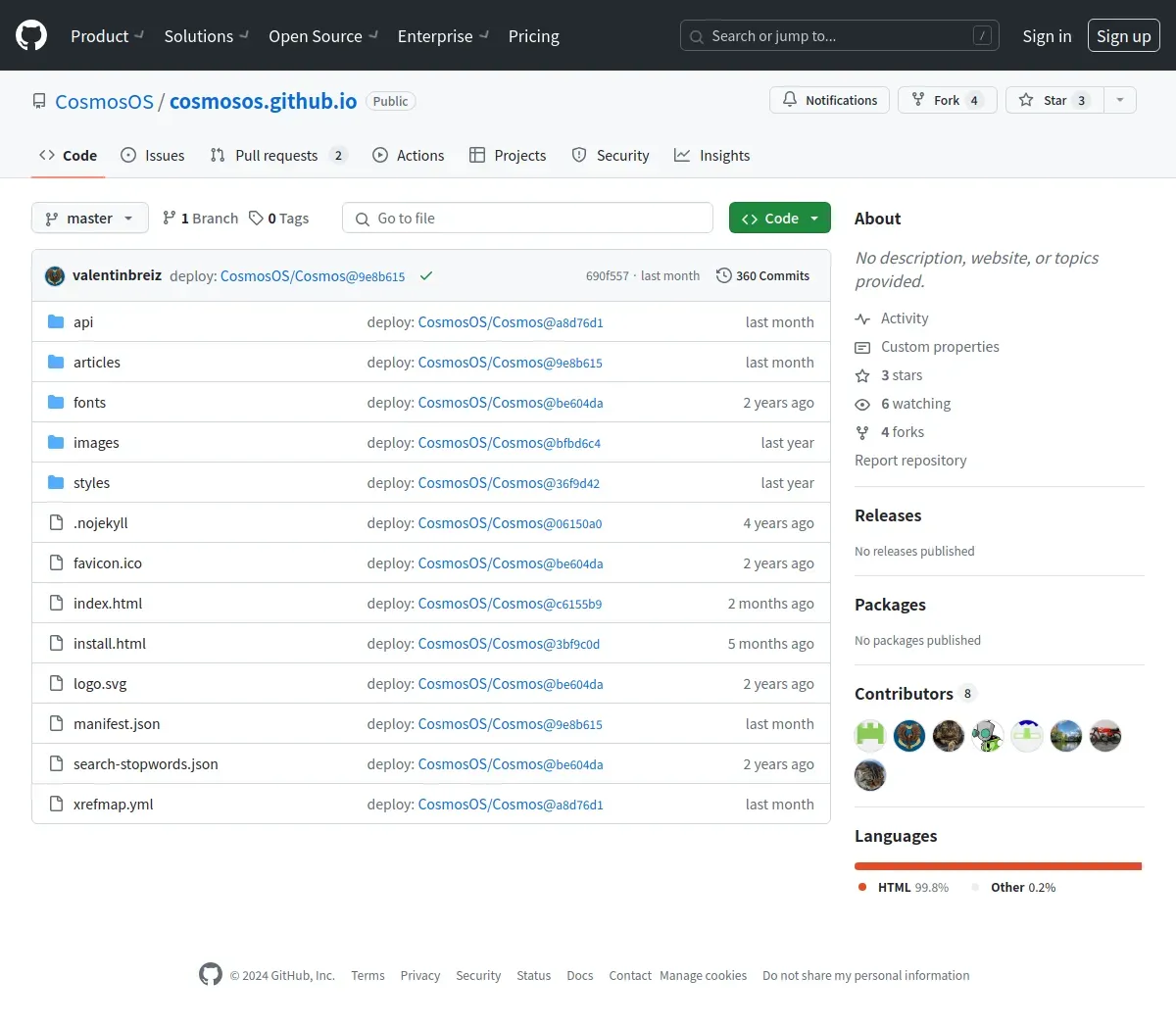Image resolution: width=1176 pixels, height=1026 pixels.
Task: Open the install.html file
Action: click(110, 643)
